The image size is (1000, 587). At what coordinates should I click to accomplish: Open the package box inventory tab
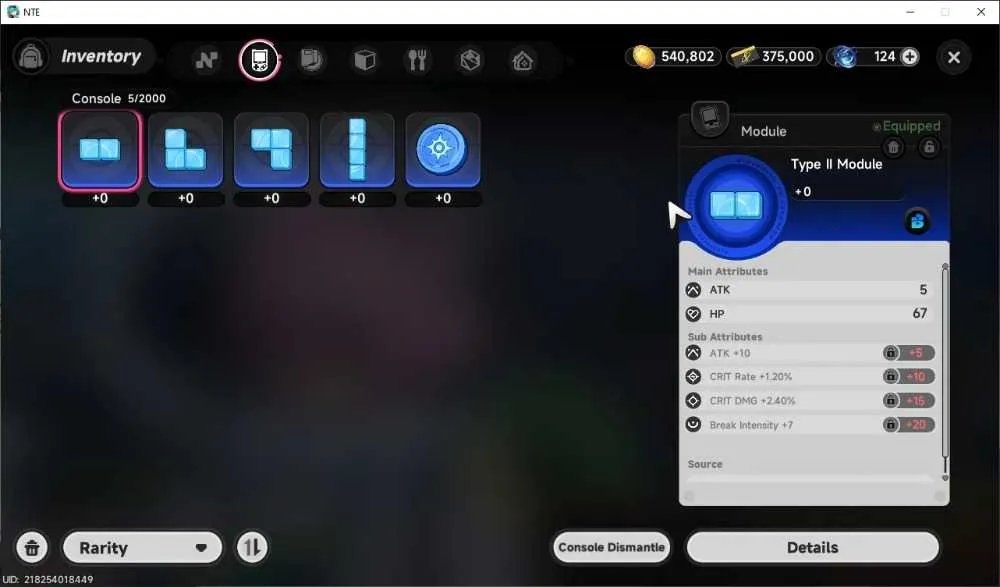(470, 60)
